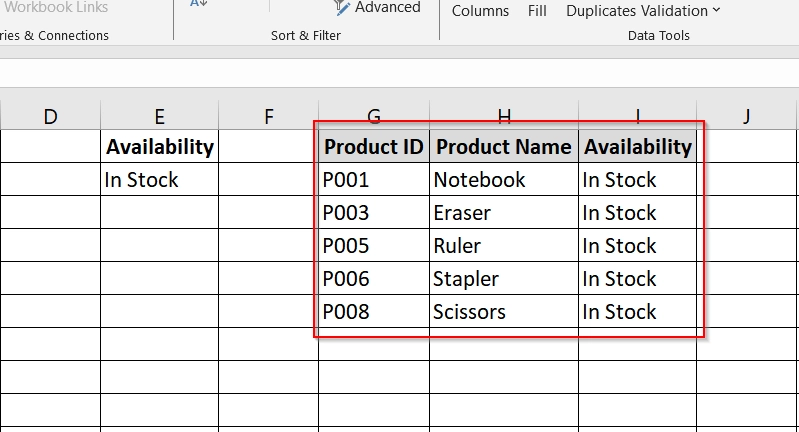Select In Stock cell in Notebook row
The image size is (799, 432).
click(637, 179)
